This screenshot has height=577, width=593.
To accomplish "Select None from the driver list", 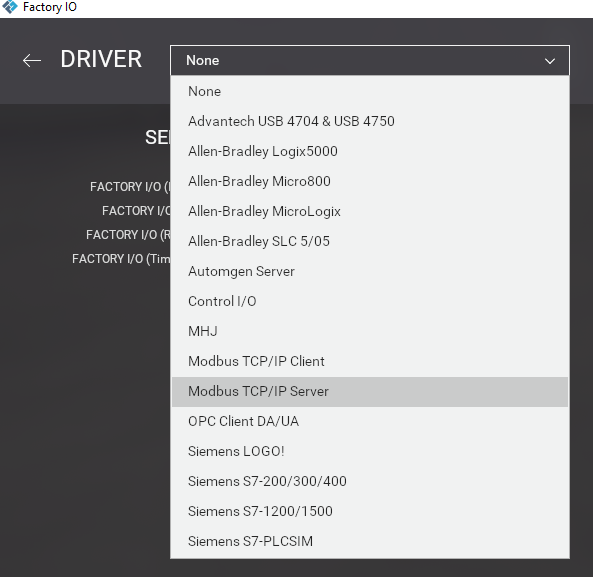I will 370,91.
